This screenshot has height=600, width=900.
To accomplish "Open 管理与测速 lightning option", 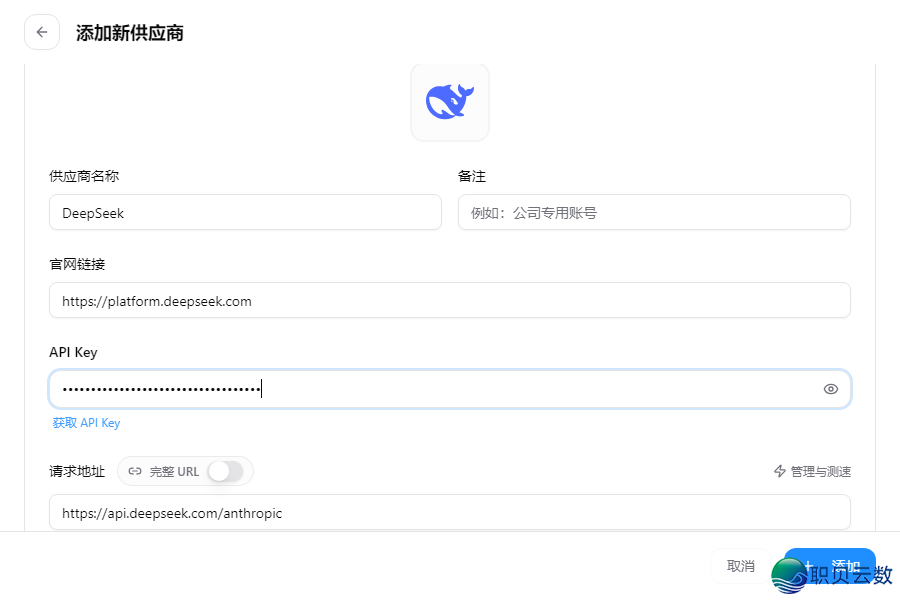I will tap(812, 471).
